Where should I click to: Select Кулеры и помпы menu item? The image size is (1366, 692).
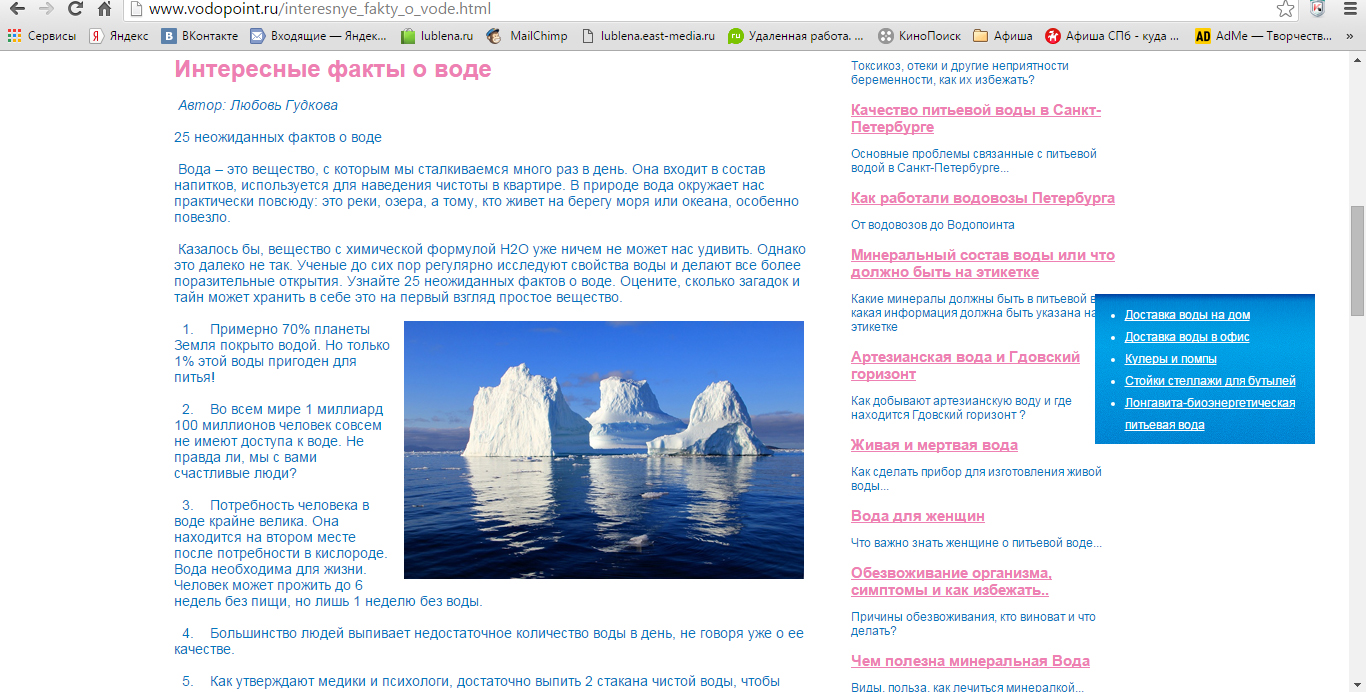point(1171,359)
